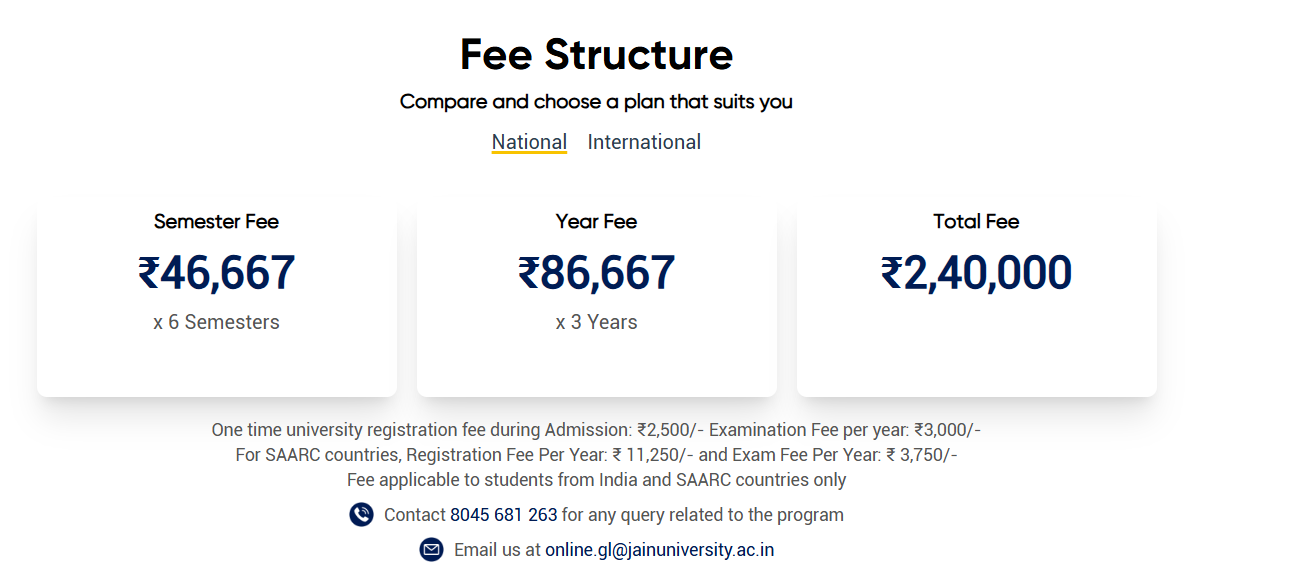Image resolution: width=1305 pixels, height=578 pixels.
Task: Click the 'Email us at' text
Action: 497,550
